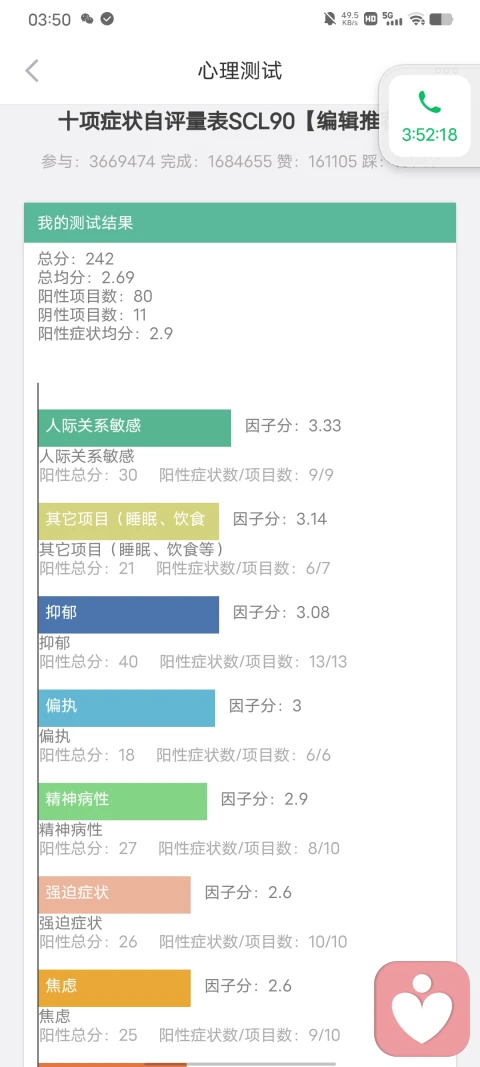Screen dimensions: 480x1067
Task: Select the 人际关系敏感 green bar
Action: coord(134,427)
